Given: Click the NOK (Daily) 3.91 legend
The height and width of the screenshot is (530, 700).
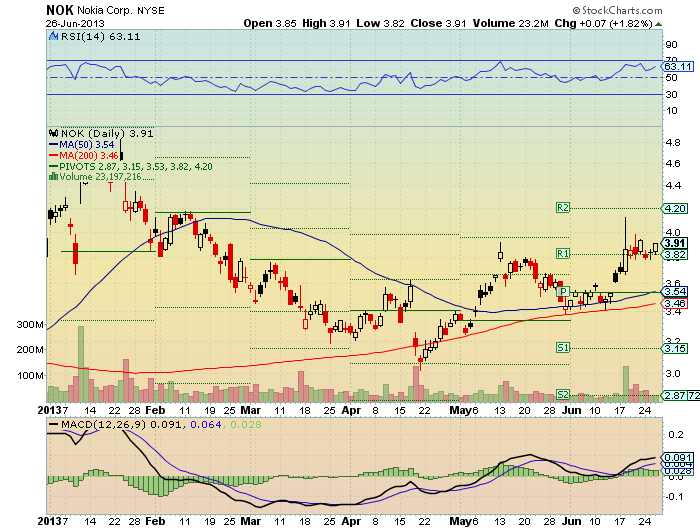Looking at the screenshot, I should 107,134.
